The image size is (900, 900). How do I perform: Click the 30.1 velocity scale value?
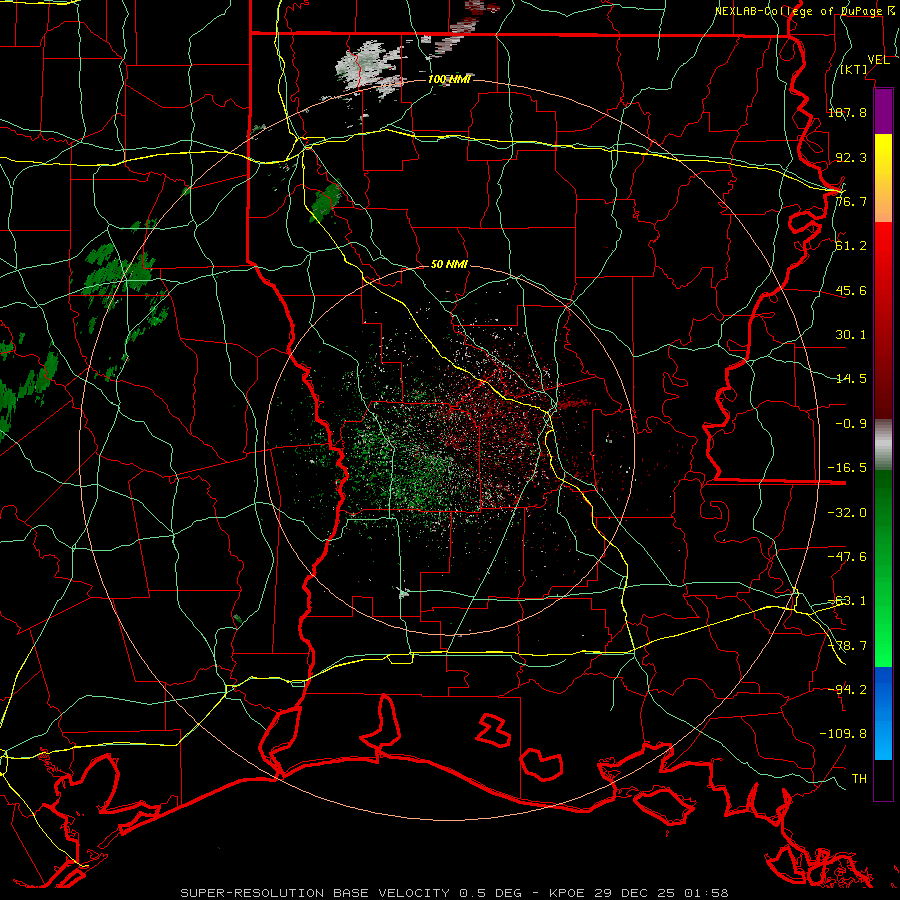coord(851,335)
